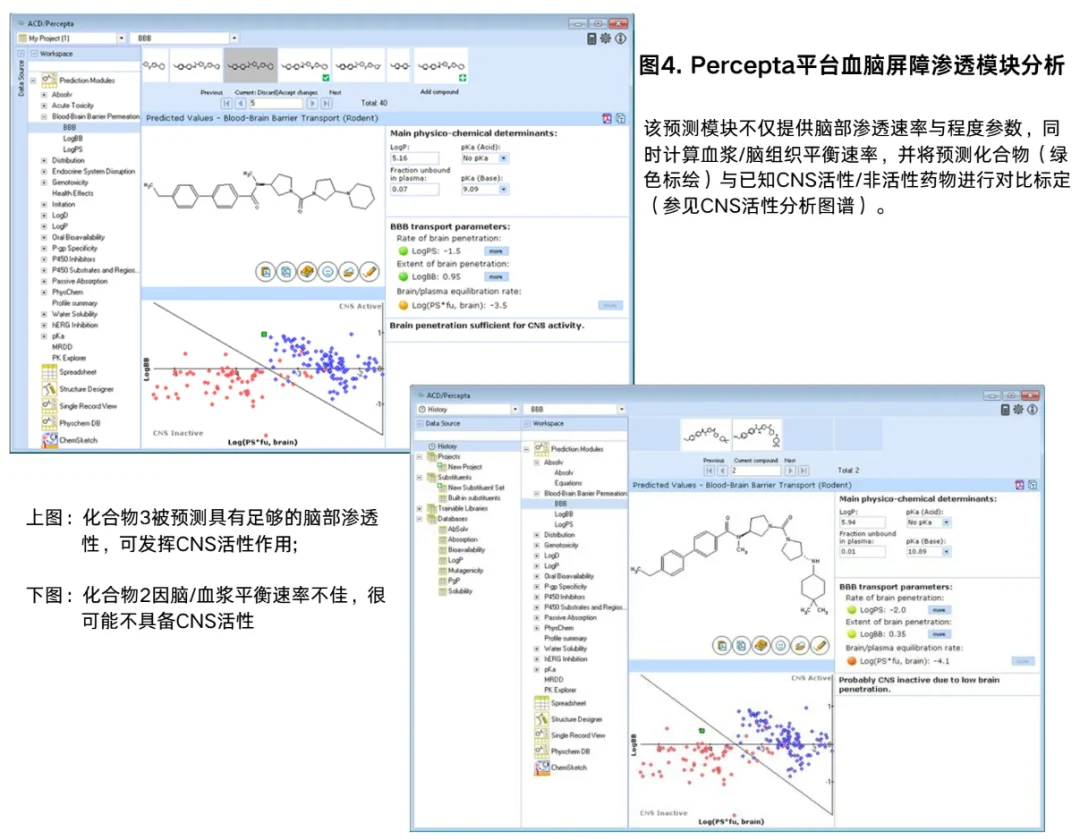Click Physchem DB icon in bottom window
This screenshot has width=1080, height=840.
[541, 751]
